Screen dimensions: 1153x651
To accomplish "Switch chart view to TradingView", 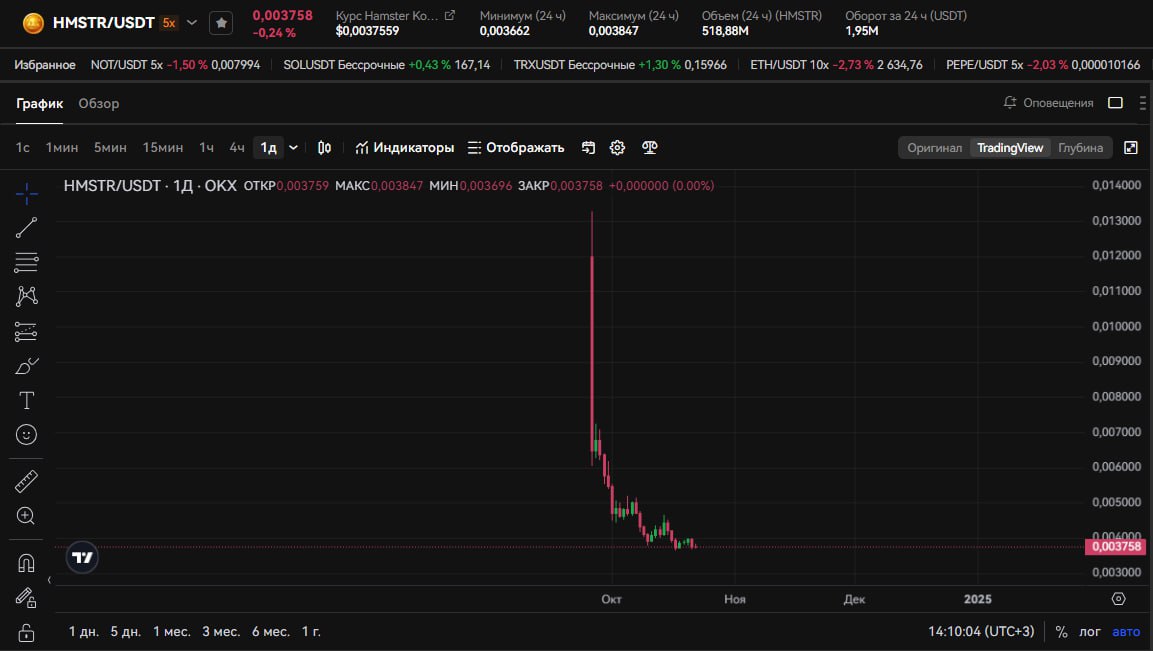I will pos(1010,148).
